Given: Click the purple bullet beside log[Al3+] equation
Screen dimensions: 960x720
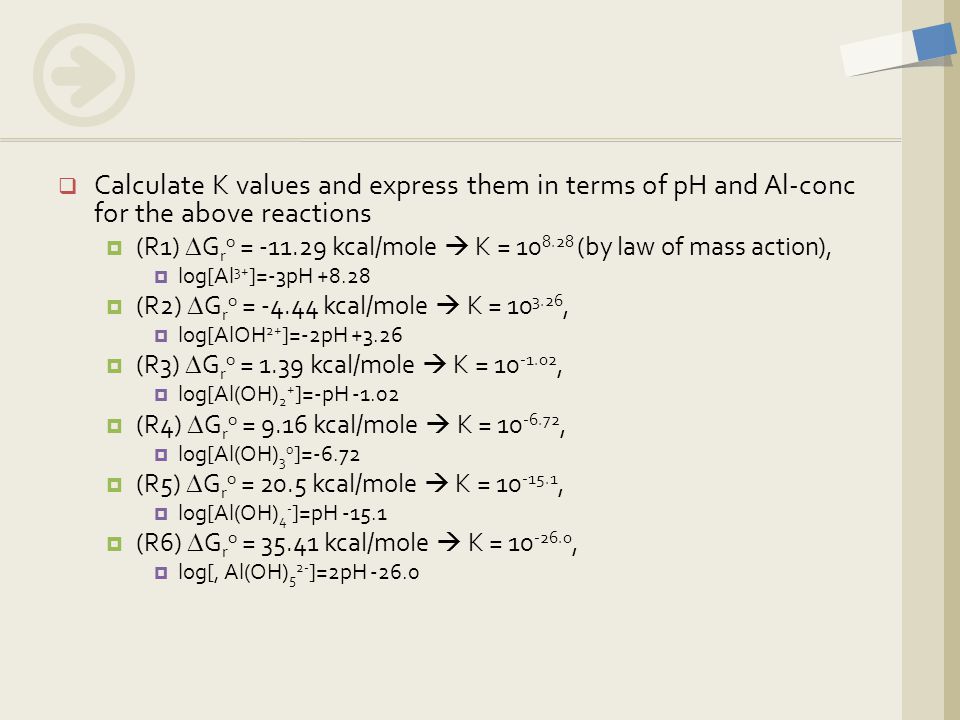Looking at the screenshot, I should point(161,277).
